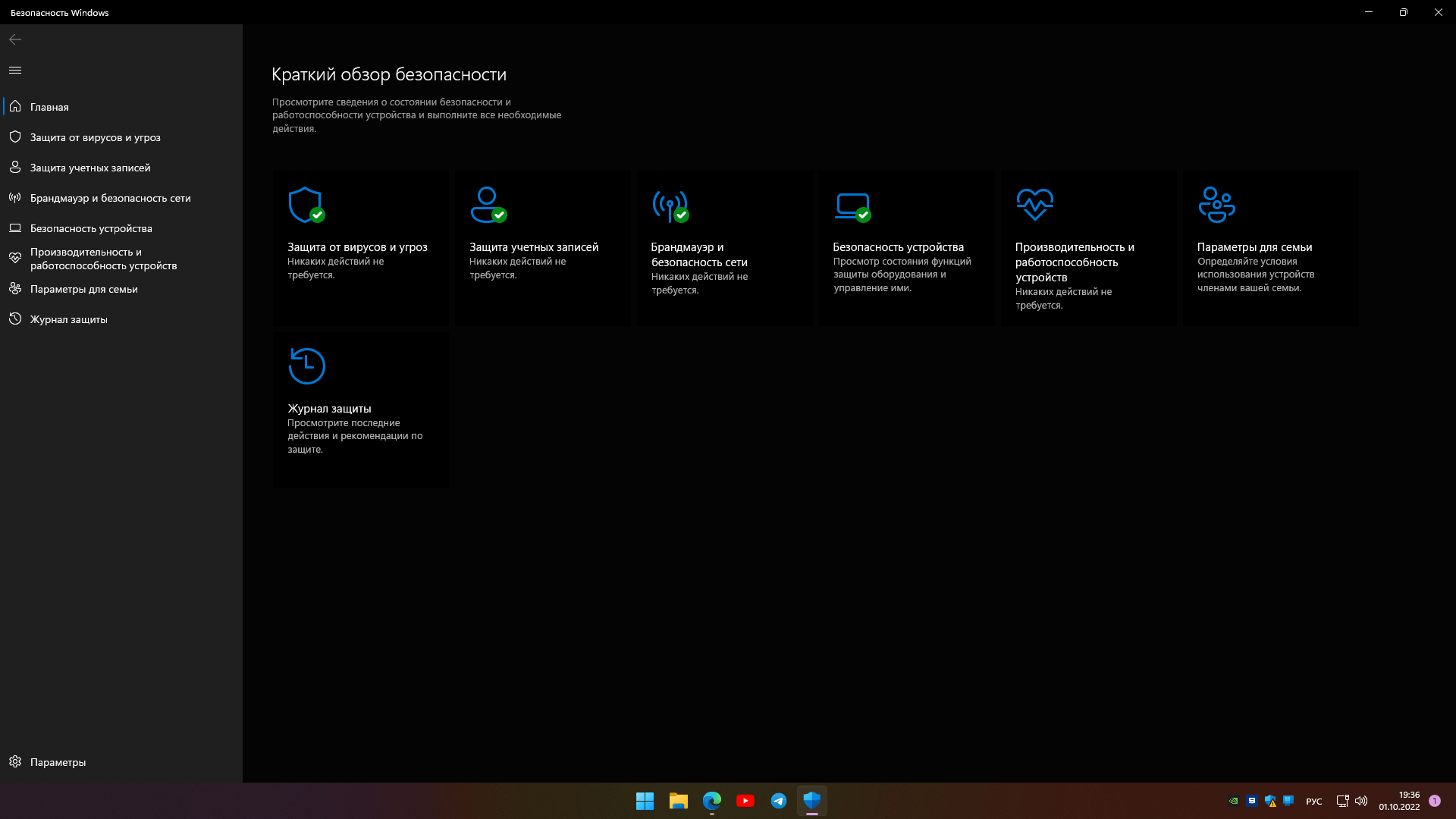
Task: Open Параметры settings at the bottom of the sidebar
Action: [x=58, y=762]
